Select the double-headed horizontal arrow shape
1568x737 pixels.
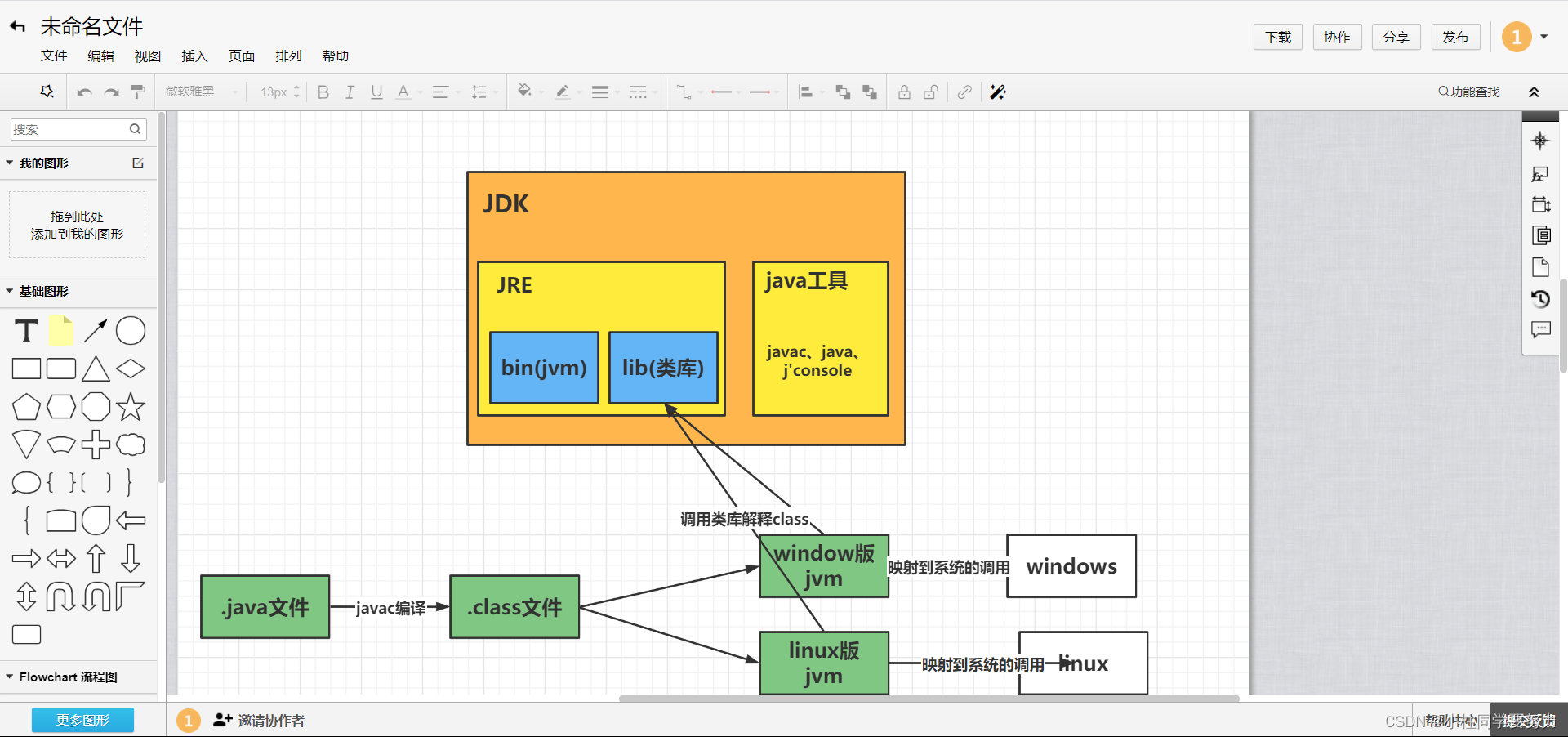tap(61, 558)
